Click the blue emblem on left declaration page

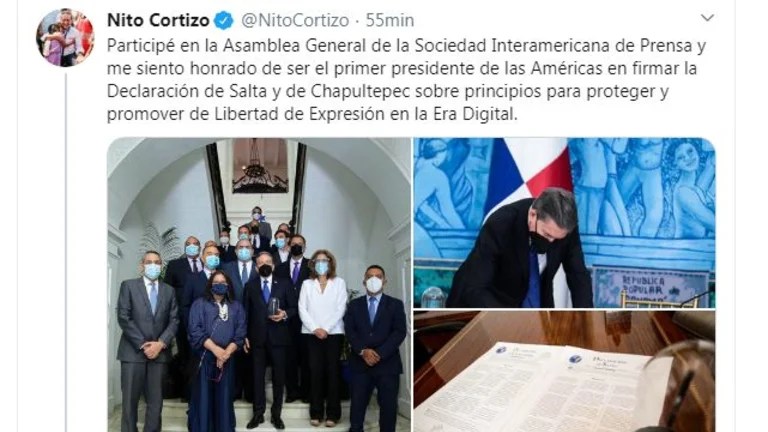(x=501, y=350)
